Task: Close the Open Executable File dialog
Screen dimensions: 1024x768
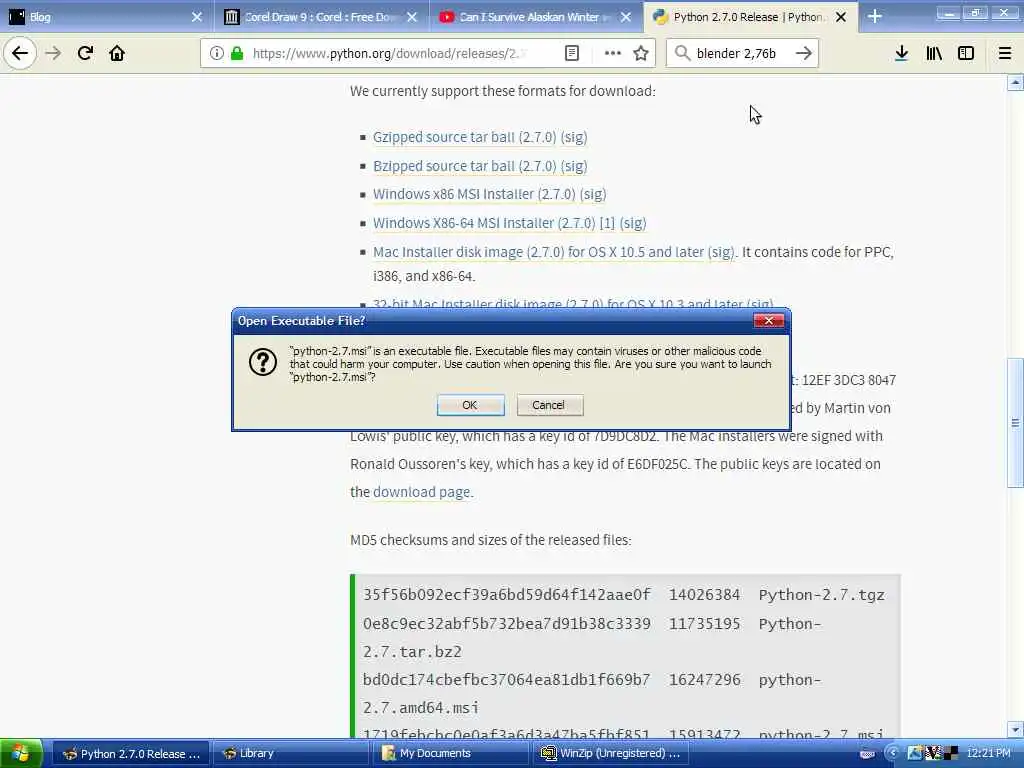Action: point(769,321)
